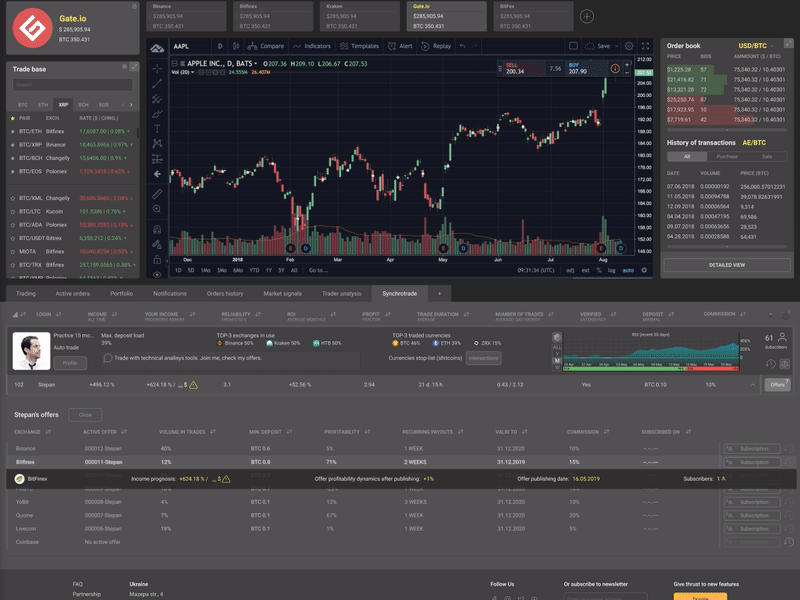
Task: Toggle log scale on the chart
Action: [x=612, y=270]
